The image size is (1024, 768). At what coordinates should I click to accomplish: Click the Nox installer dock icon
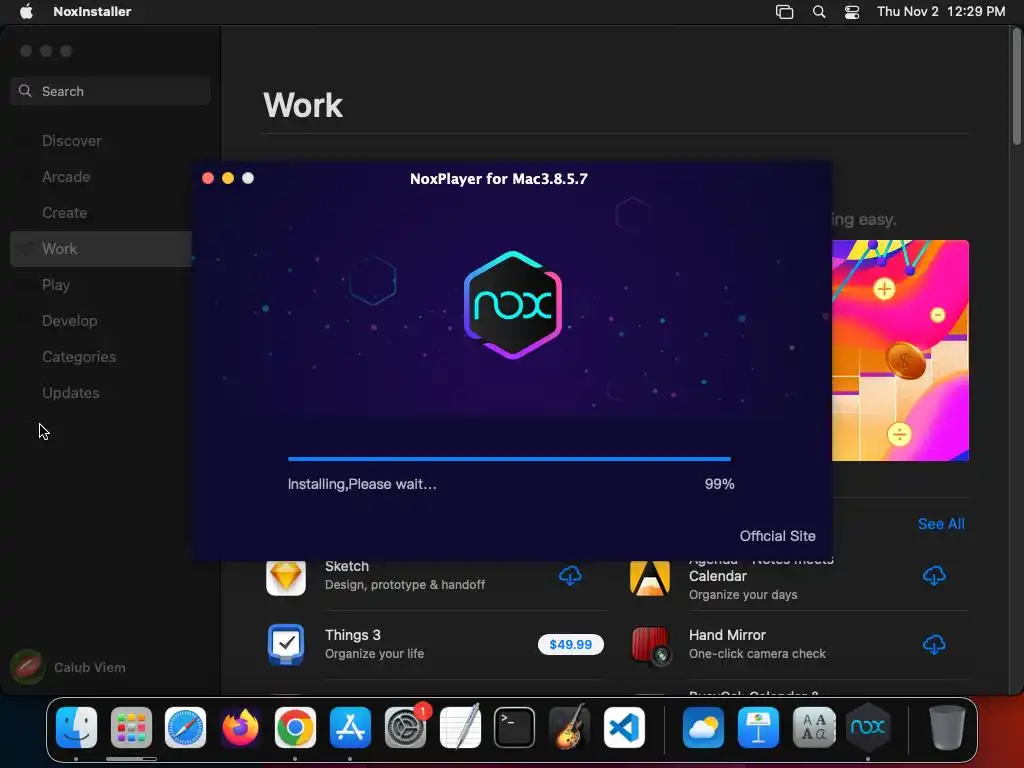click(x=868, y=727)
